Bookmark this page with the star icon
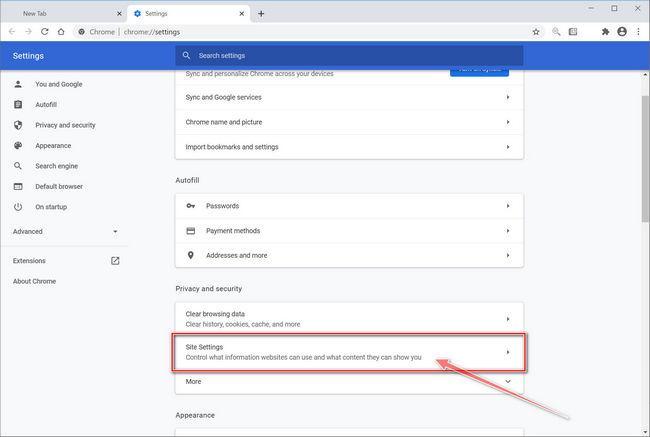This screenshot has width=650, height=437. click(536, 32)
